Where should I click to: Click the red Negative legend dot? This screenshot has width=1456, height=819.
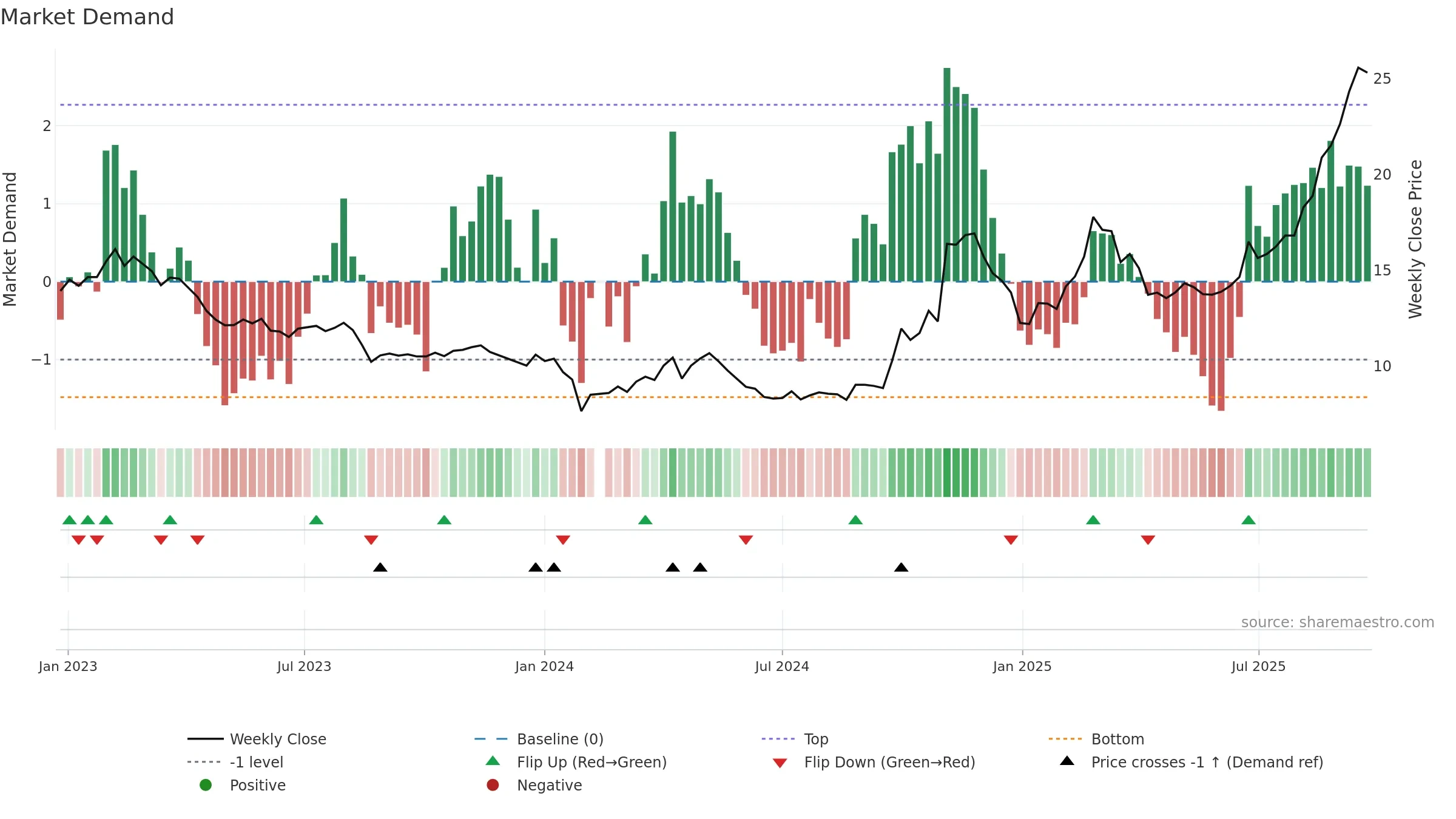493,785
